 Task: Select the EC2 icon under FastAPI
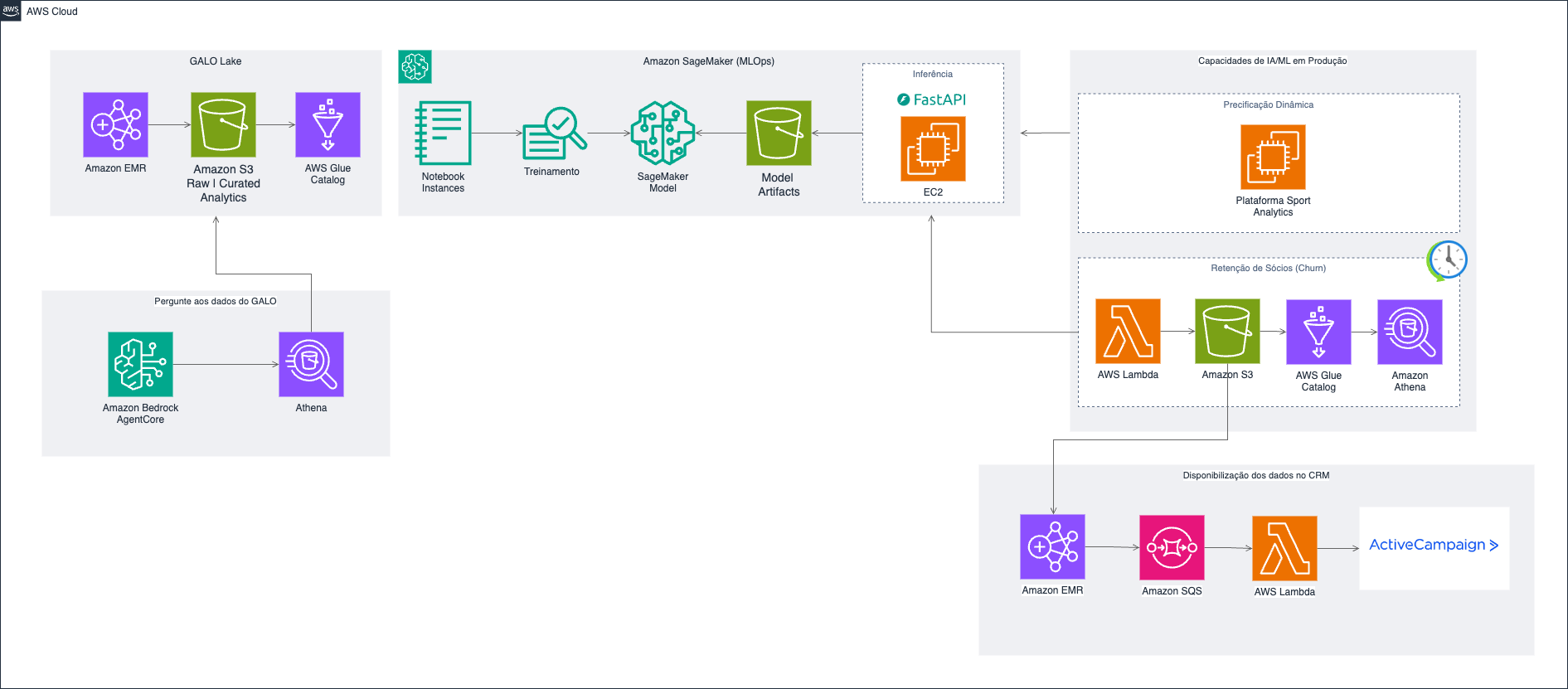coord(933,148)
